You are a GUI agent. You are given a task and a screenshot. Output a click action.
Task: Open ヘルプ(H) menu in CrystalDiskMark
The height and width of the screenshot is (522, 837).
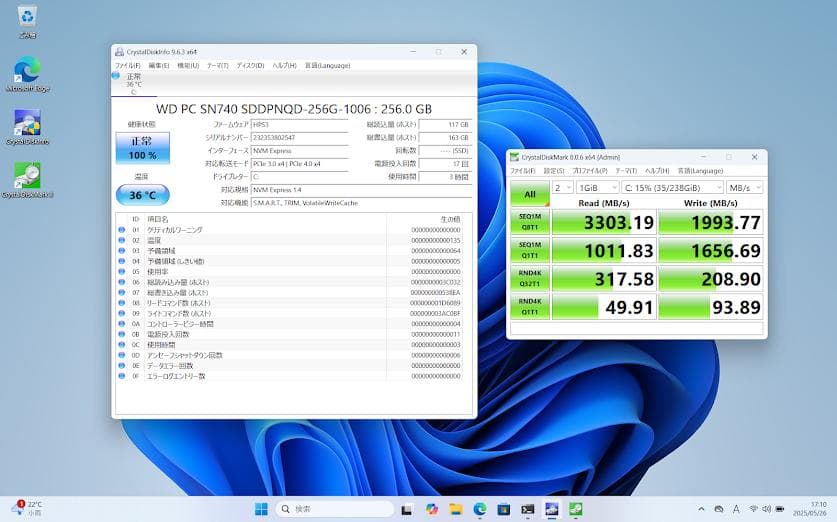point(657,171)
